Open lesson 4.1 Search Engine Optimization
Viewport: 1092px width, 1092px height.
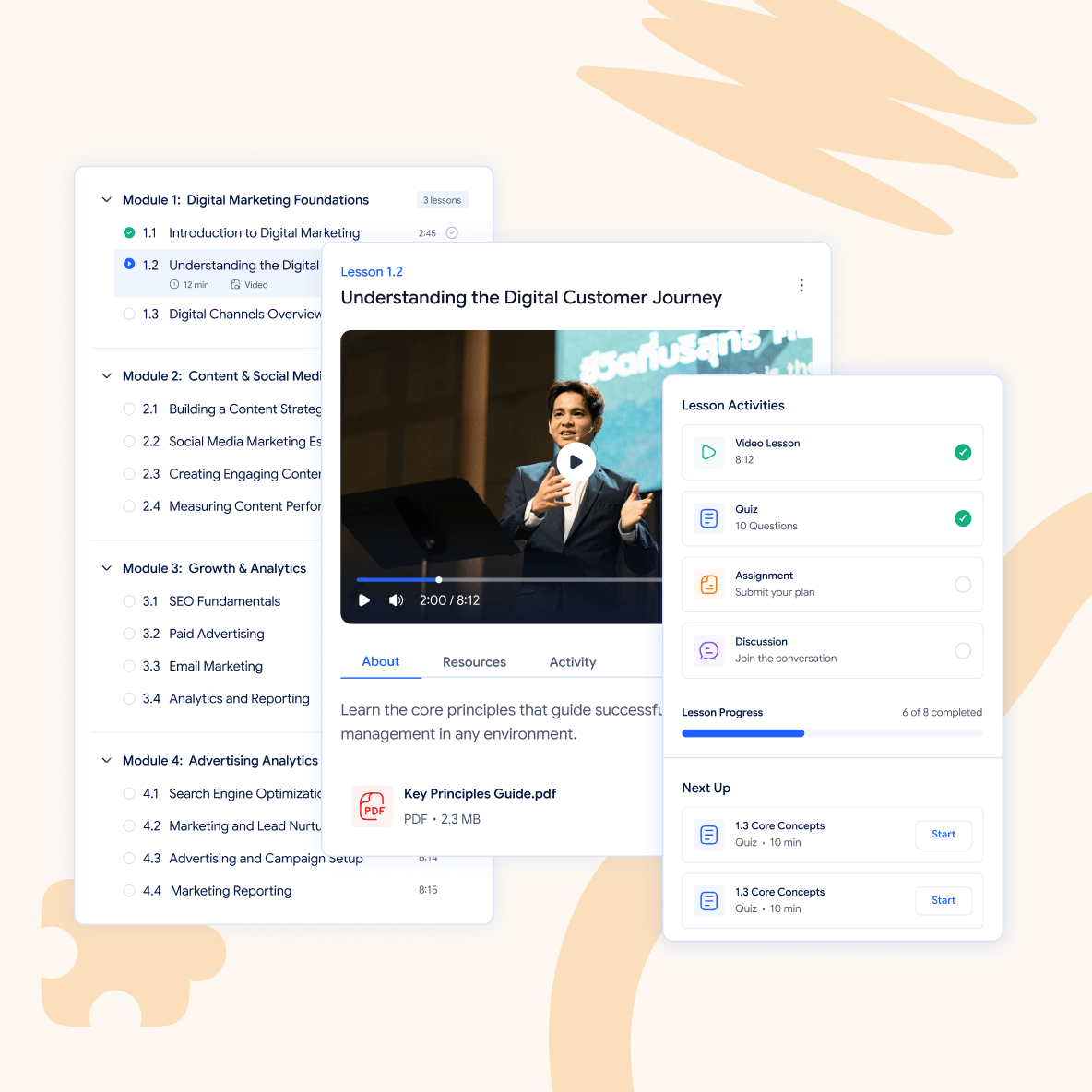pos(244,793)
